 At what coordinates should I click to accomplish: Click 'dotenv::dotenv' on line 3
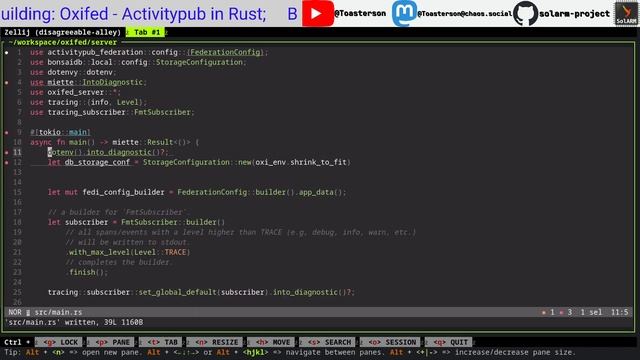click(x=80, y=72)
